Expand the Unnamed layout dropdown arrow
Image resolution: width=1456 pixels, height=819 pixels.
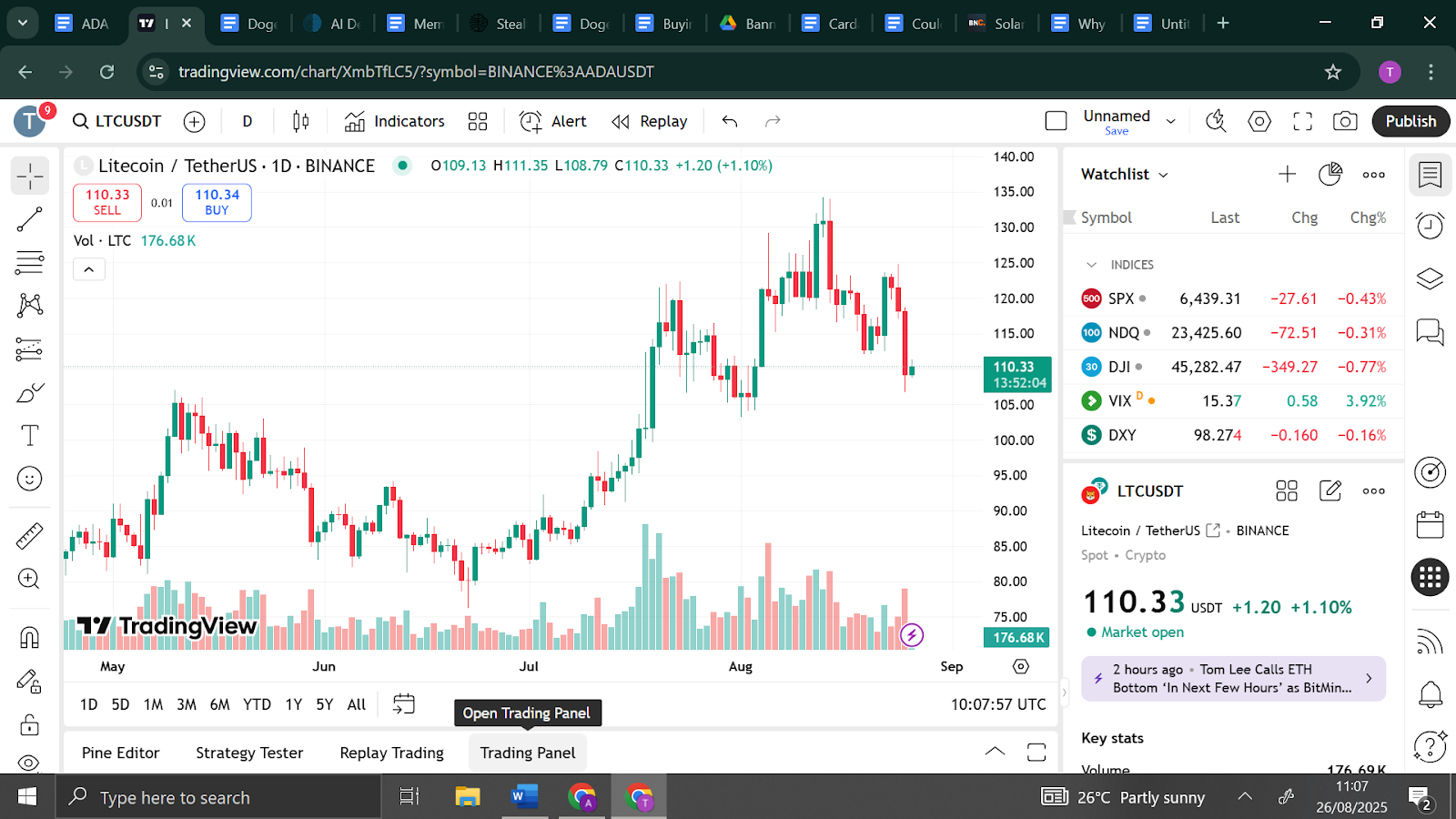[x=1171, y=121]
